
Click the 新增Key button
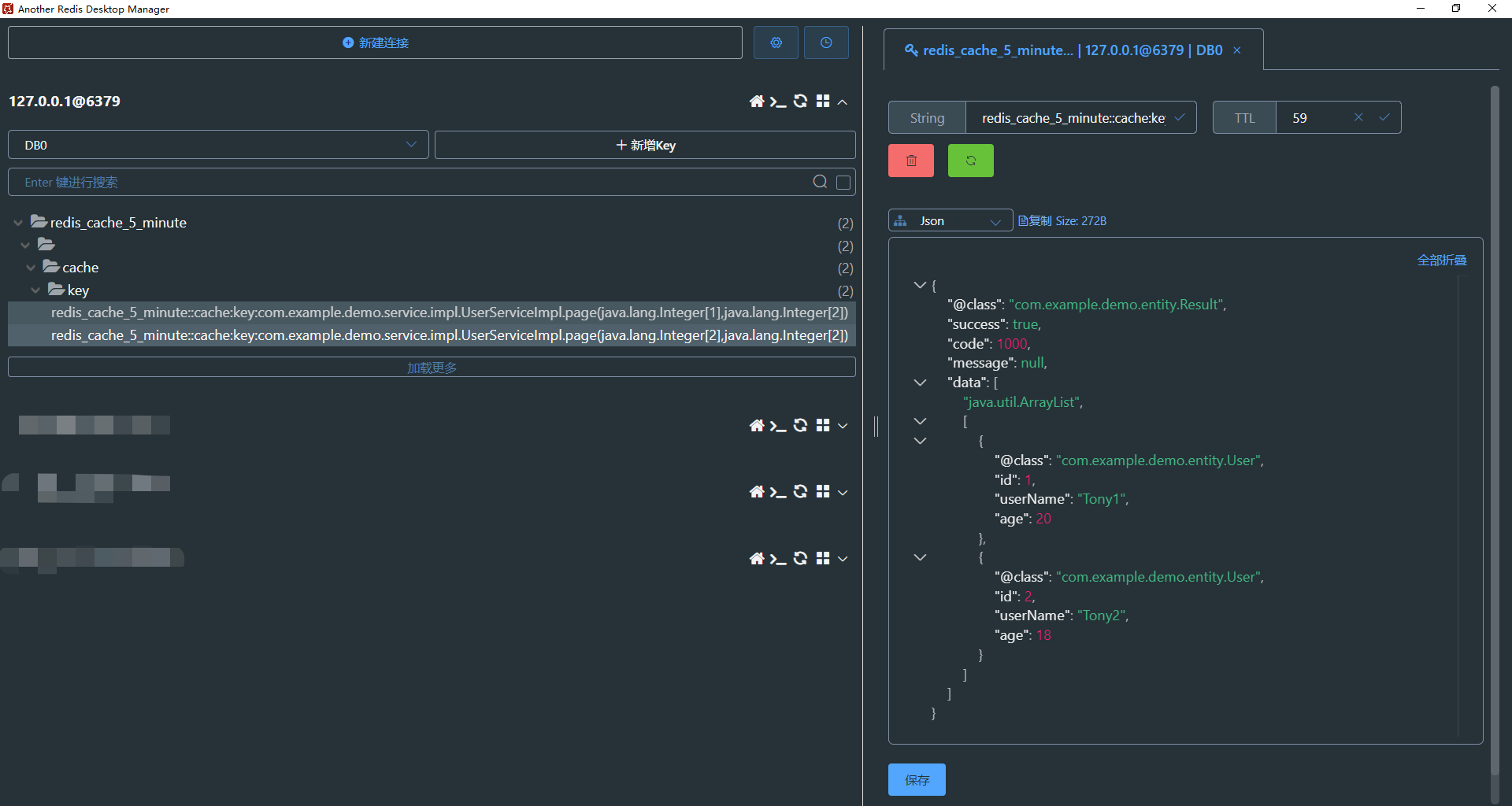coord(645,145)
